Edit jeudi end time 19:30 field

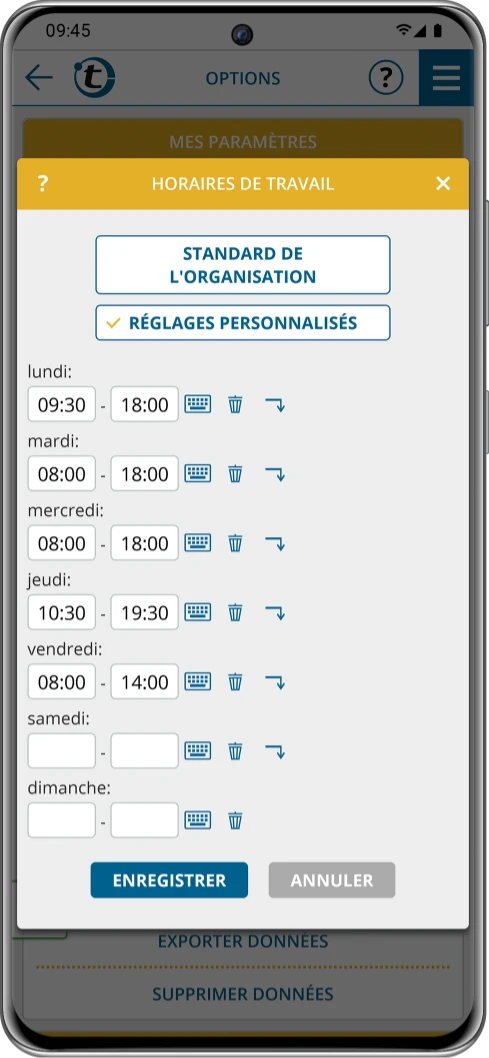(x=144, y=613)
